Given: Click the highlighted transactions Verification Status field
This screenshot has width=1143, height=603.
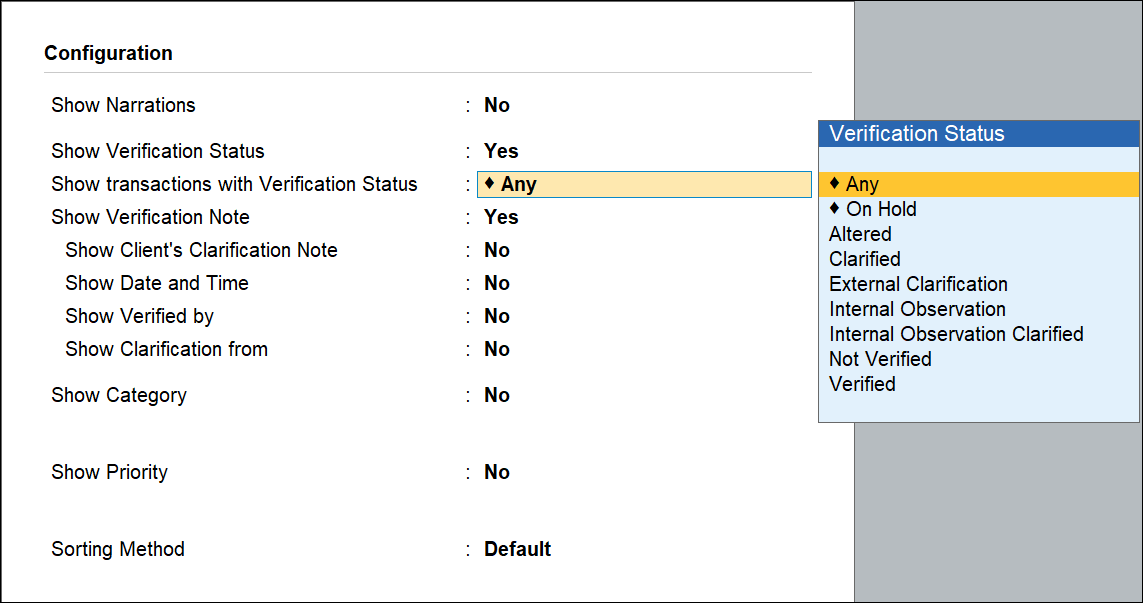Looking at the screenshot, I should point(644,184).
